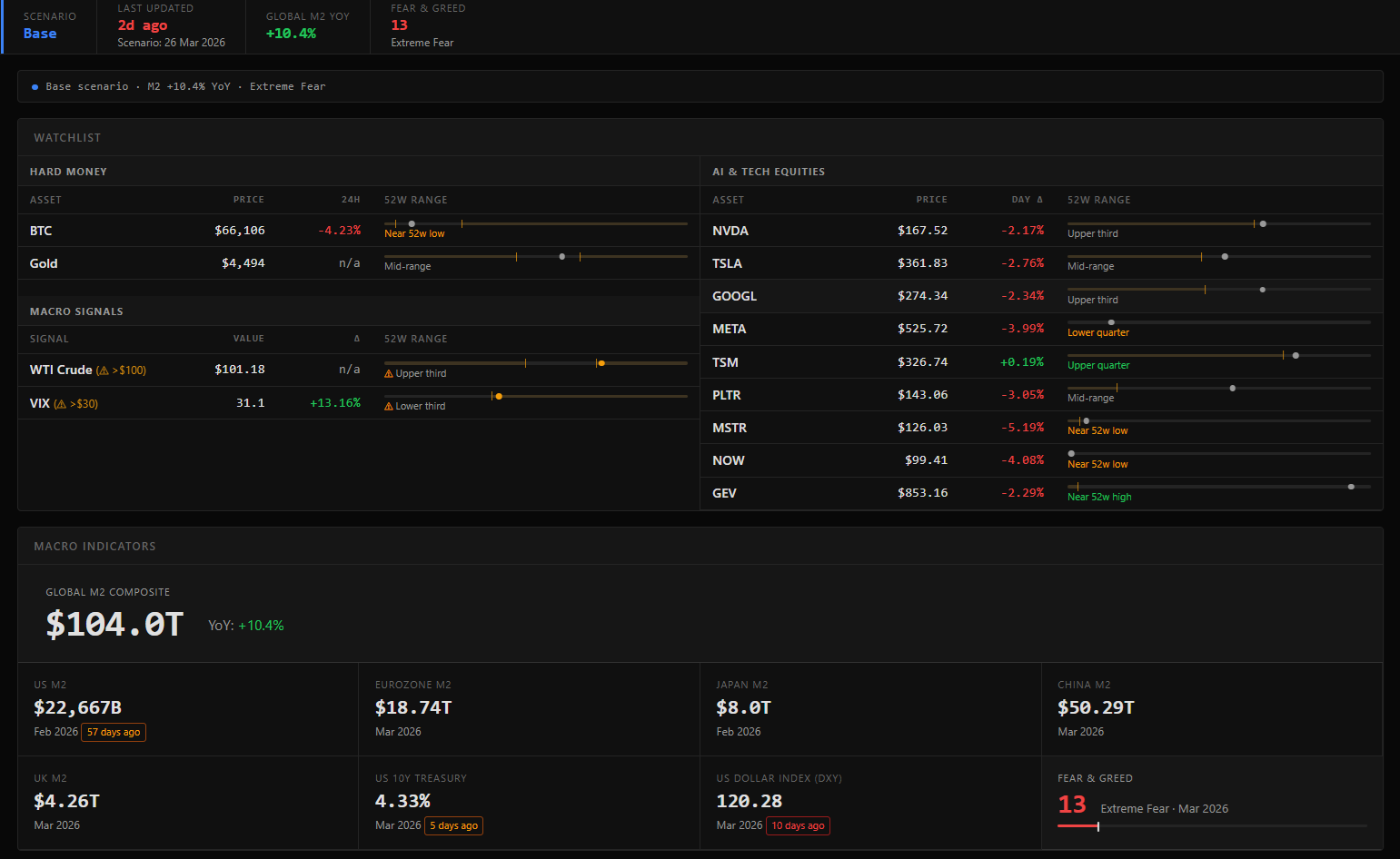Click the 57 days ago badge under US M2
1400x859 pixels.
[x=114, y=732]
